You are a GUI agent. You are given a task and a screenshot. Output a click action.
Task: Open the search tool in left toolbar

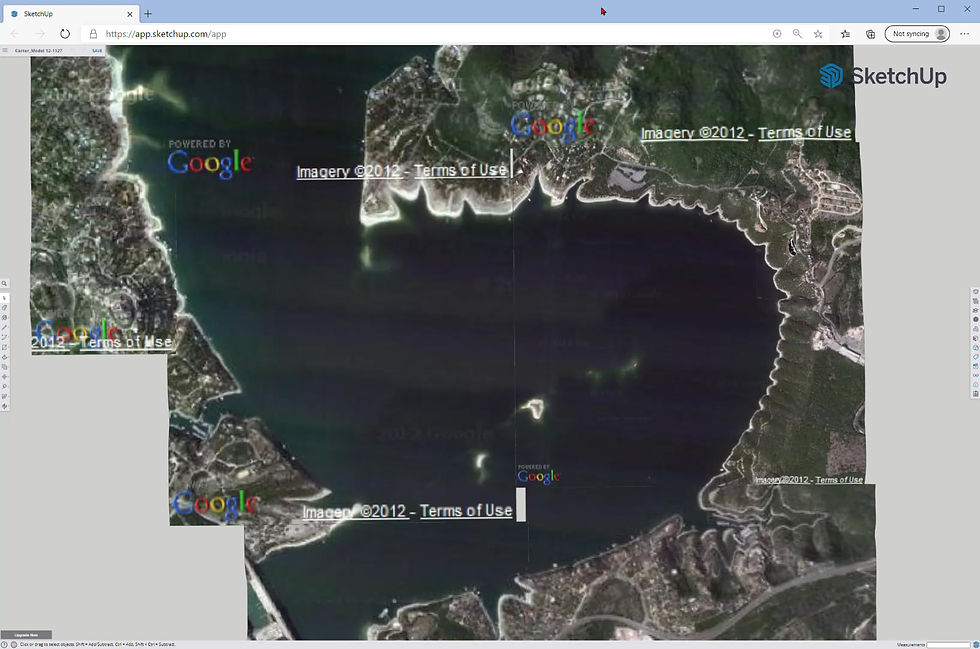[x=4, y=283]
